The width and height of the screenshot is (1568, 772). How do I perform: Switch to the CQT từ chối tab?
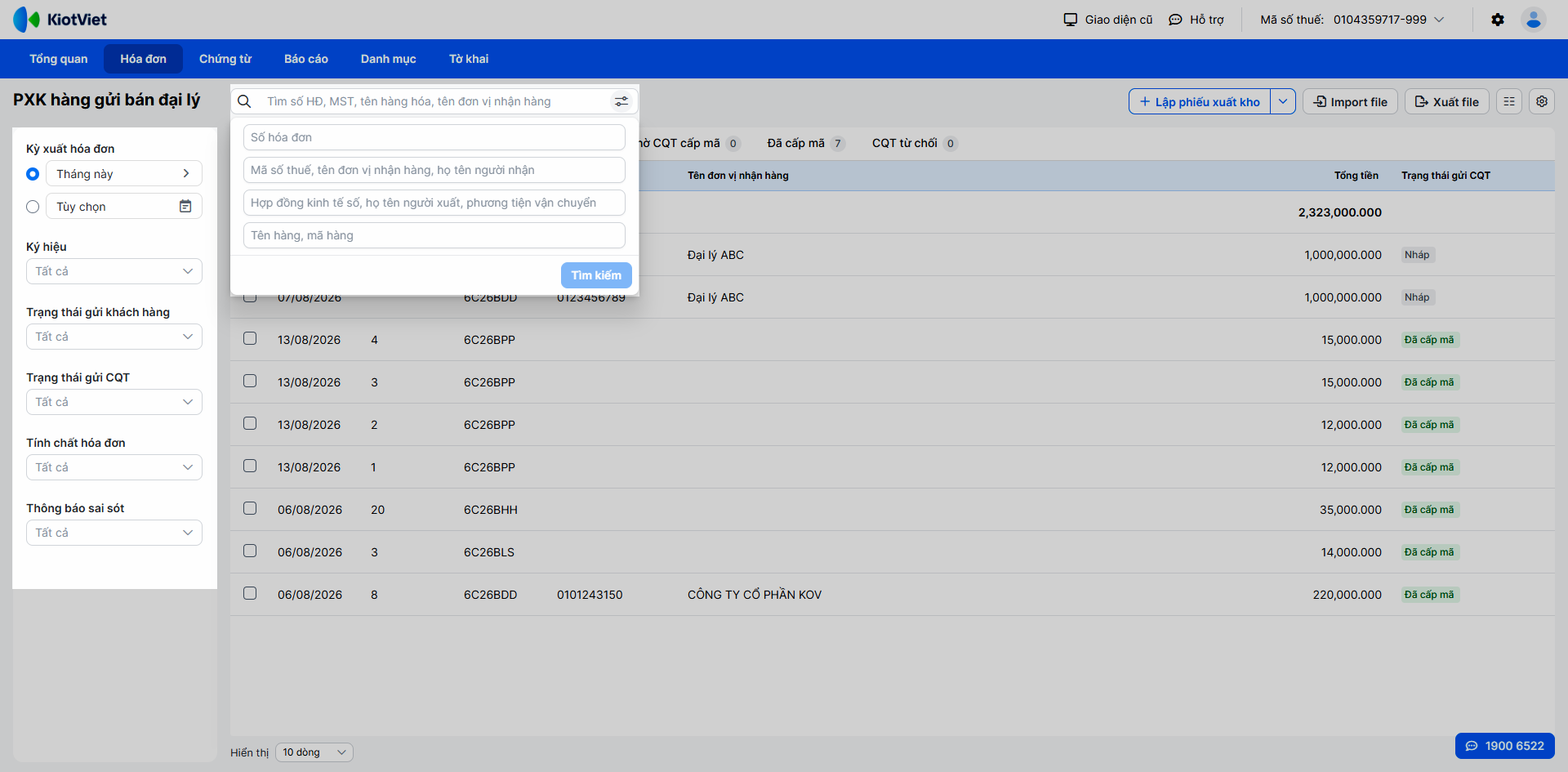pyautogui.click(x=914, y=143)
